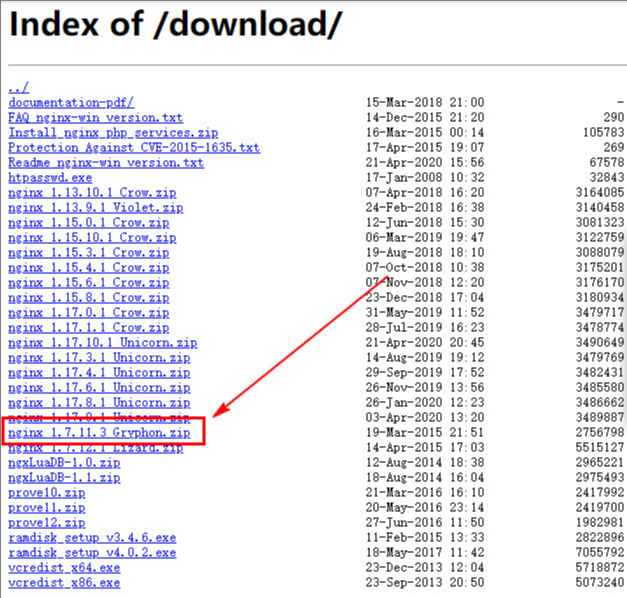627x598 pixels.
Task: Download htpasswd.exe
Action: [x=50, y=178]
